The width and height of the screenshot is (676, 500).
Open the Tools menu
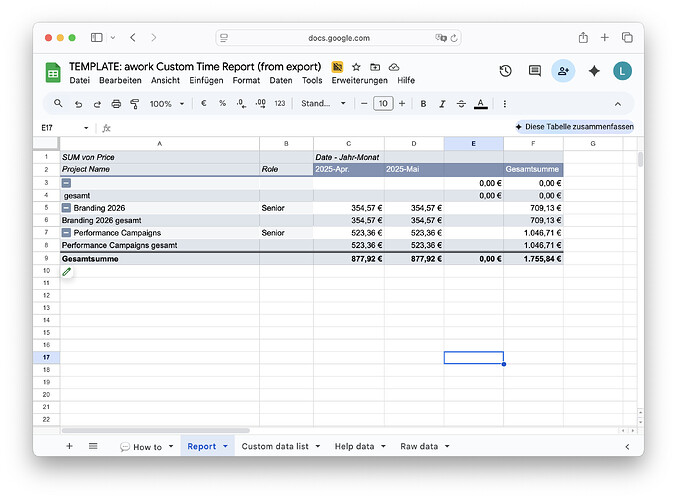tap(312, 81)
